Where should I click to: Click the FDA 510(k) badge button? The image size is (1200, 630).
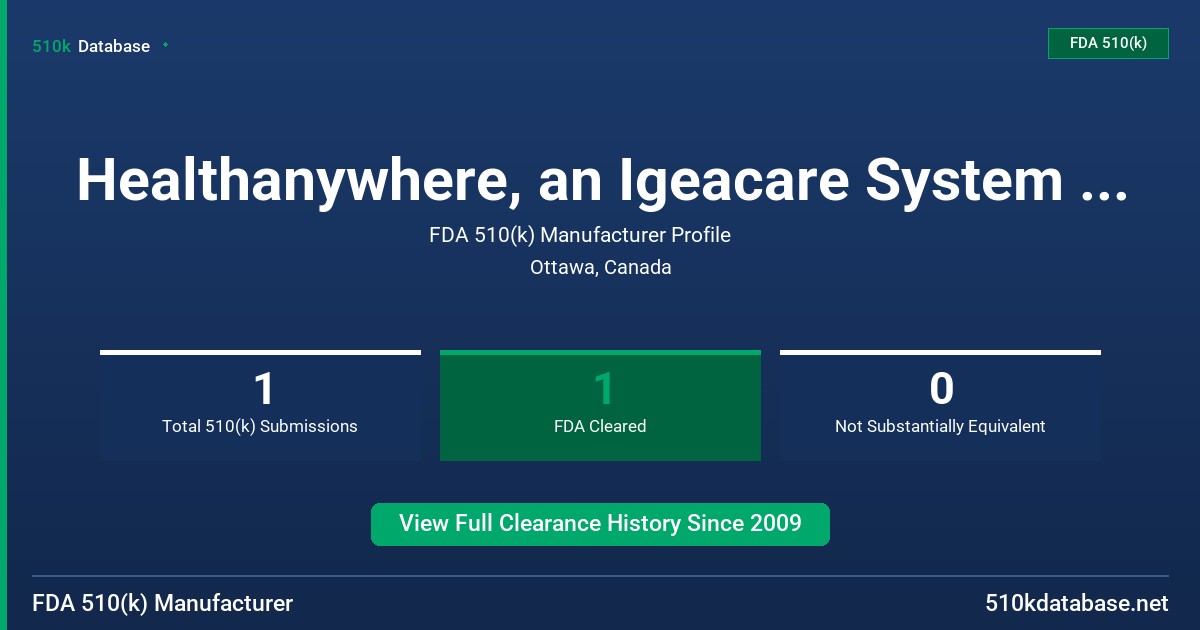point(1108,43)
